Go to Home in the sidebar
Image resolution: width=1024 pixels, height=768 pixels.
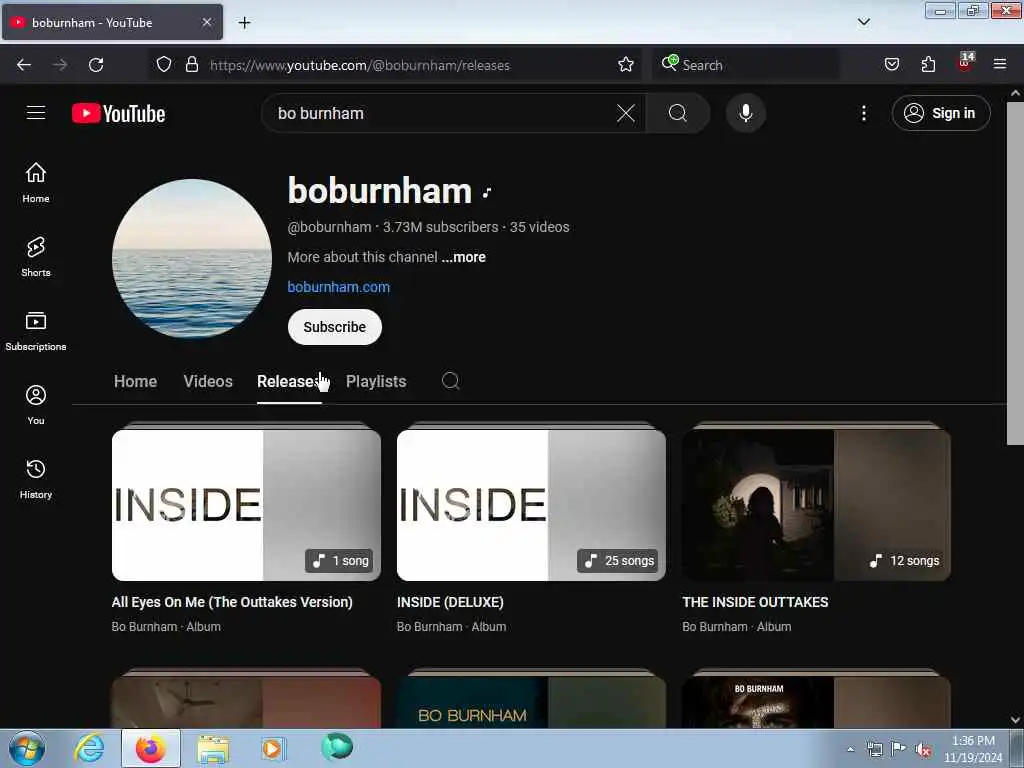coord(36,183)
